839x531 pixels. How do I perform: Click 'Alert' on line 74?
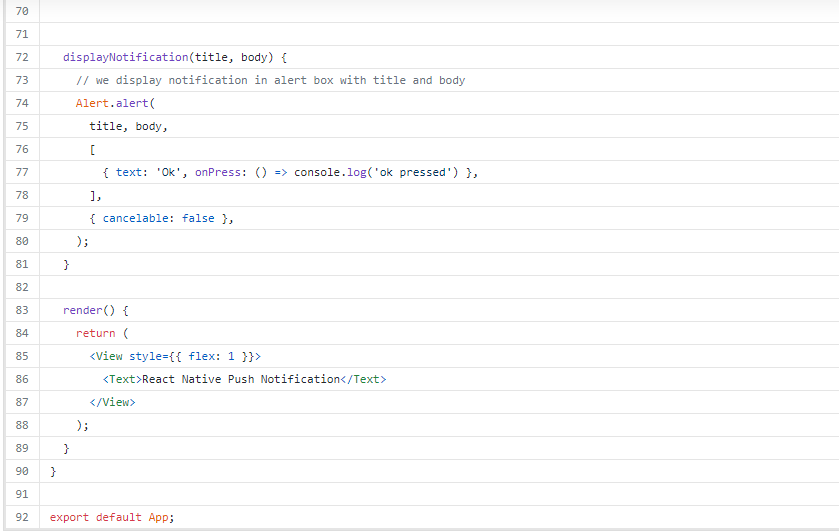coord(92,103)
